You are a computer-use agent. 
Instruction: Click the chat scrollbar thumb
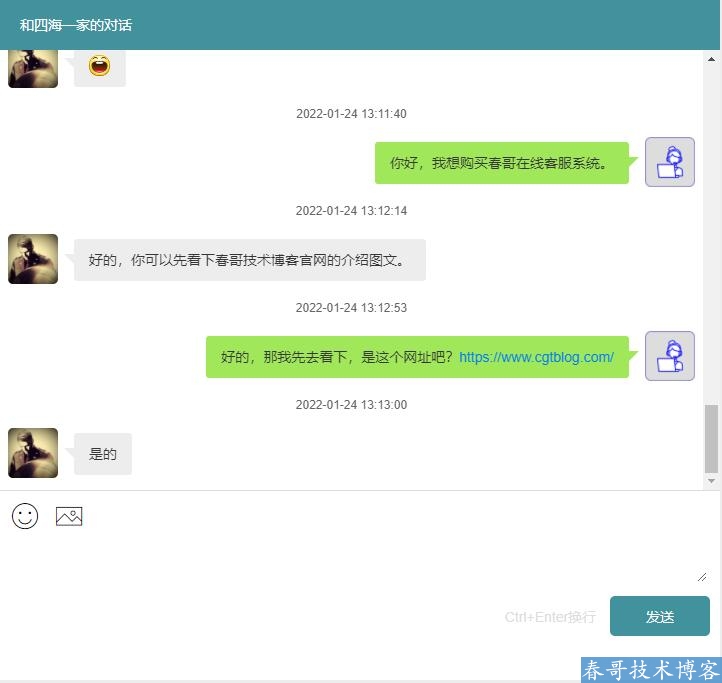point(711,438)
